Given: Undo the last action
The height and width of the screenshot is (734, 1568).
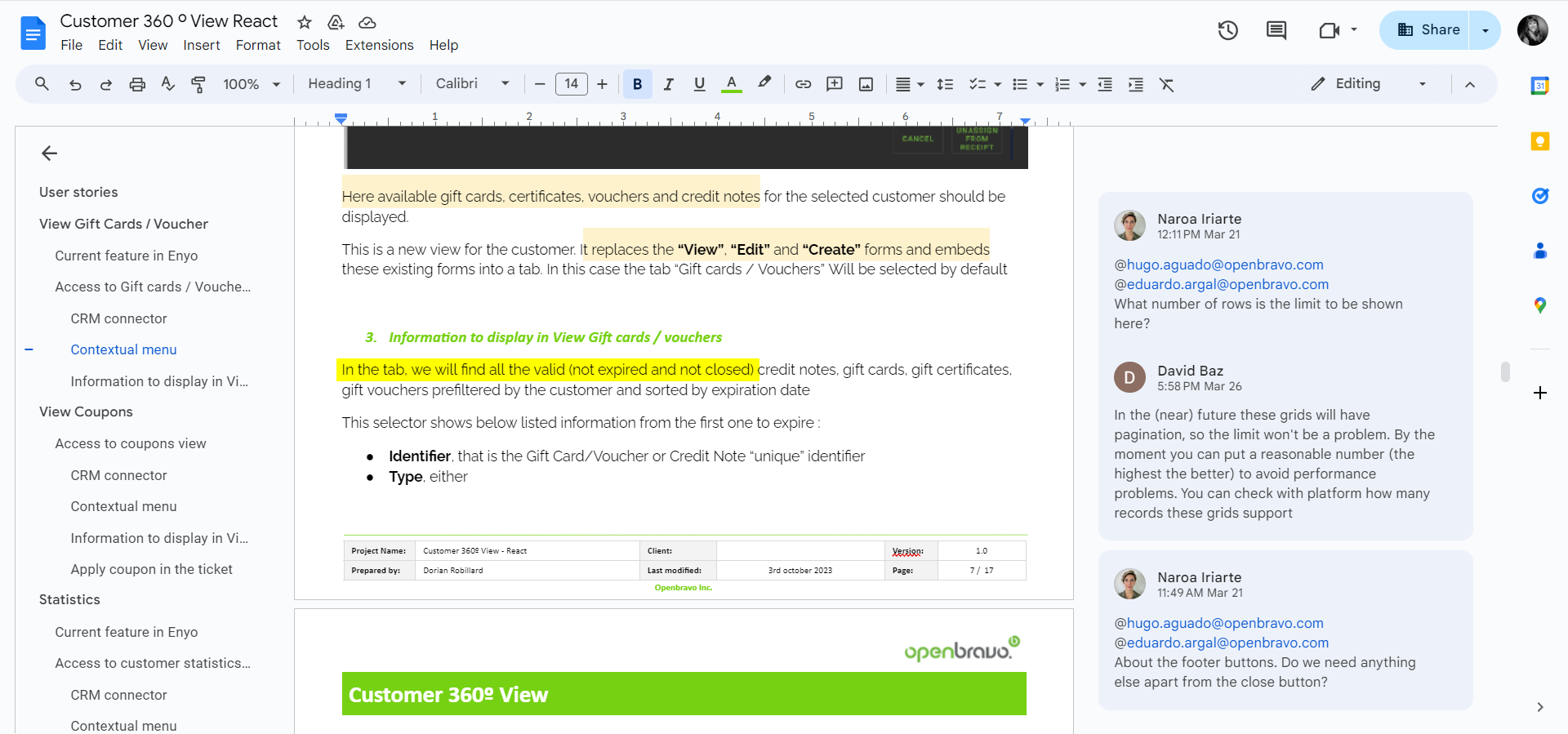Looking at the screenshot, I should coord(75,84).
